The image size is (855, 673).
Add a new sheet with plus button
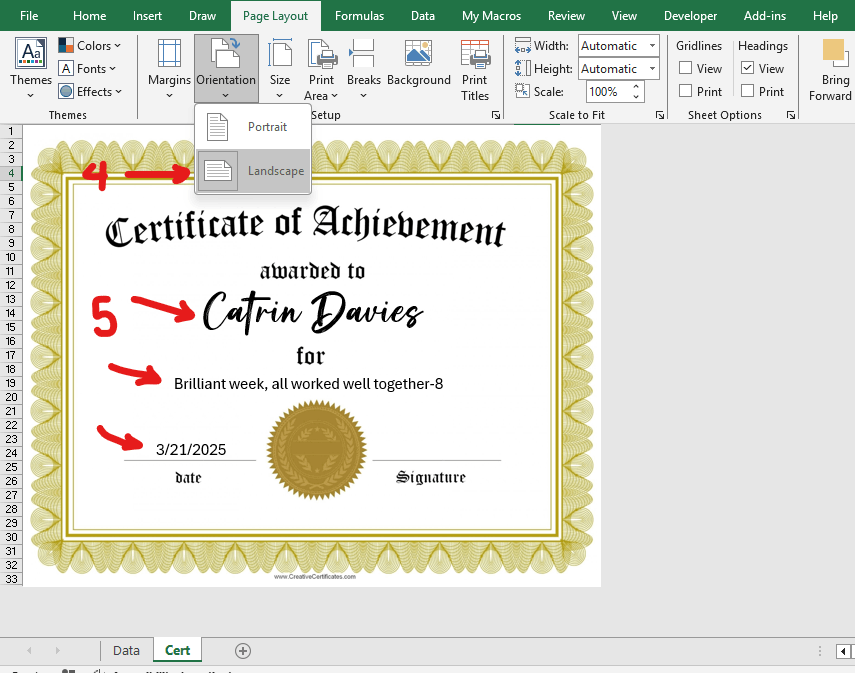point(242,651)
